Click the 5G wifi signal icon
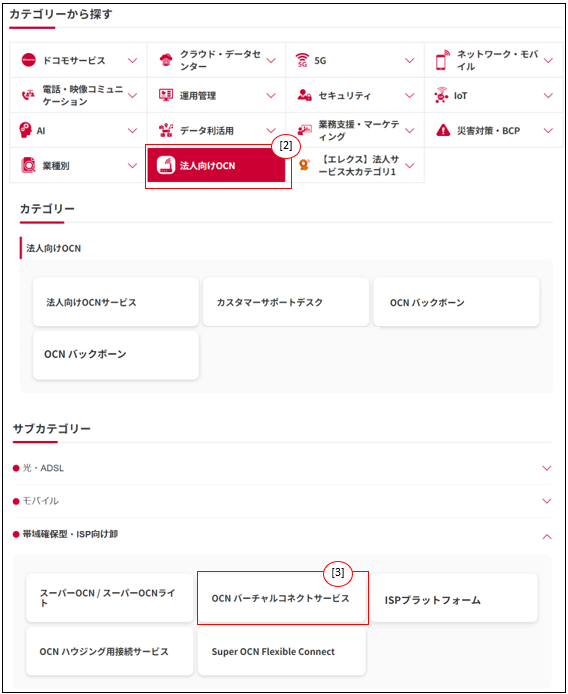The image size is (568, 694). (302, 60)
